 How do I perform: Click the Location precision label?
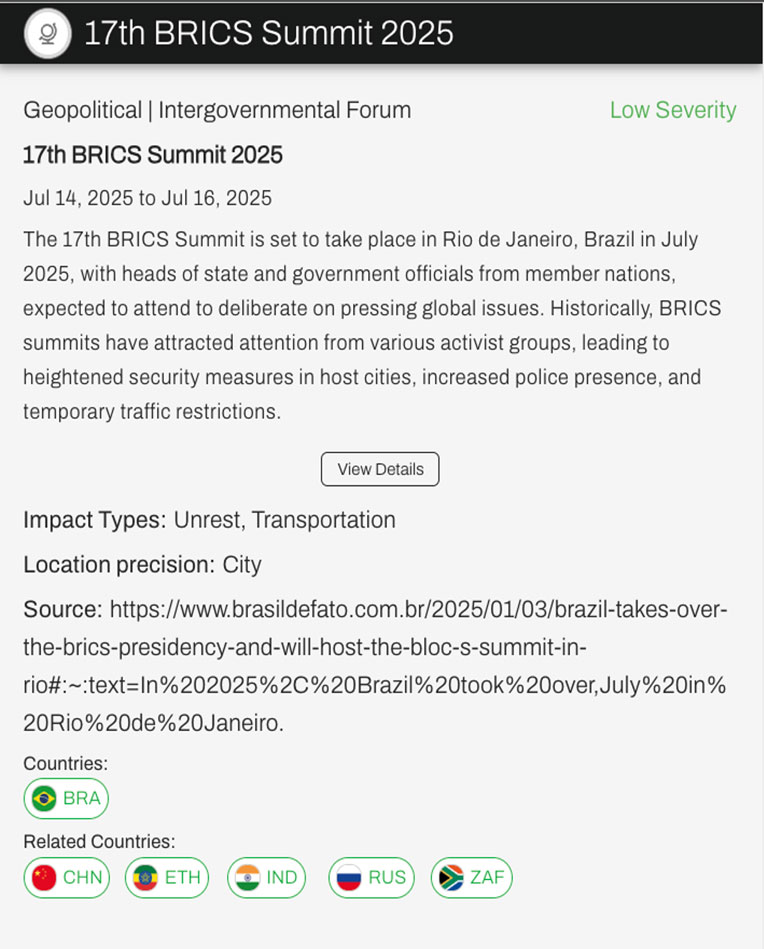118,564
